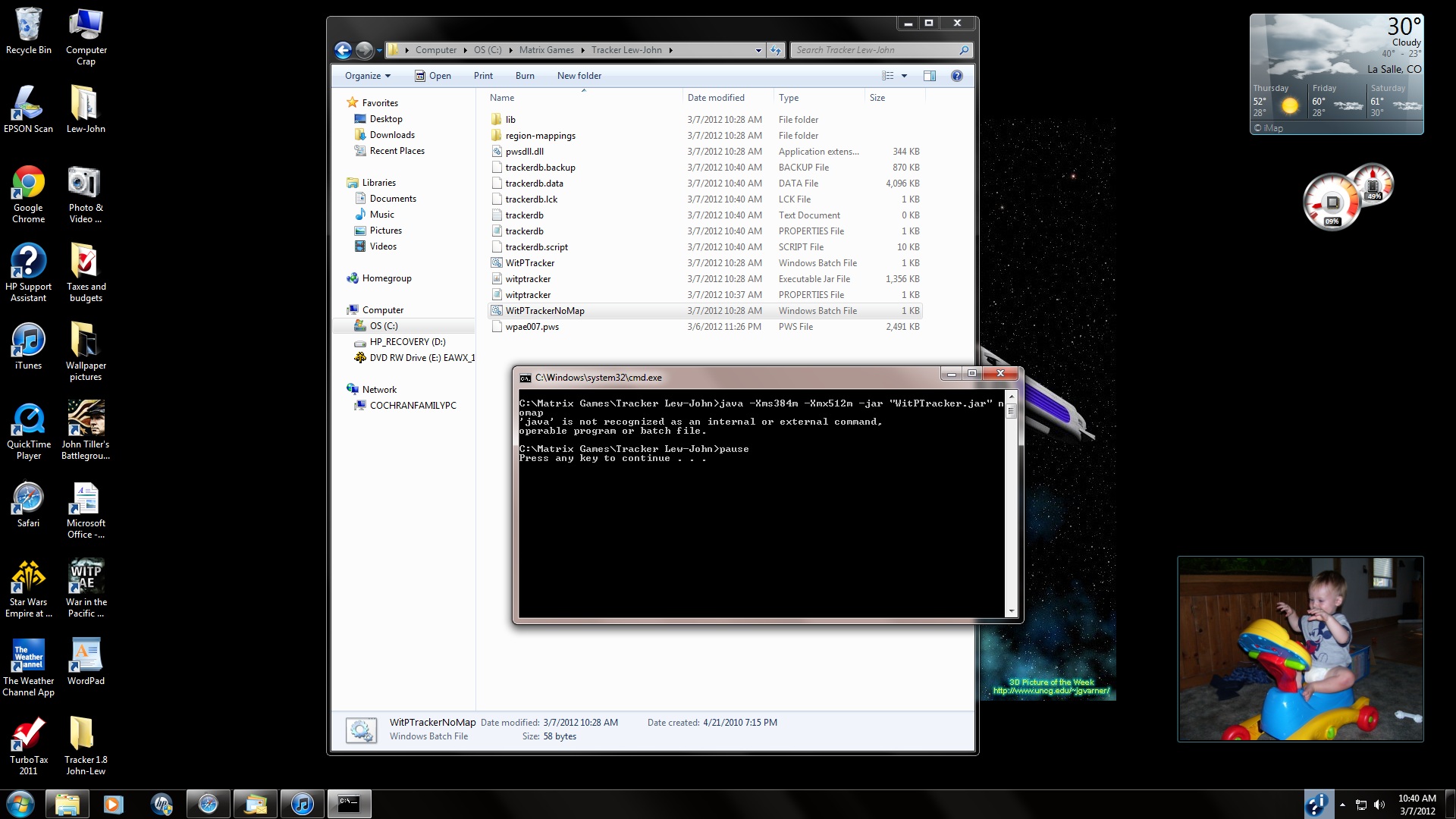The height and width of the screenshot is (819, 1456).
Task: Select the WitPTracker batch file
Action: [529, 263]
